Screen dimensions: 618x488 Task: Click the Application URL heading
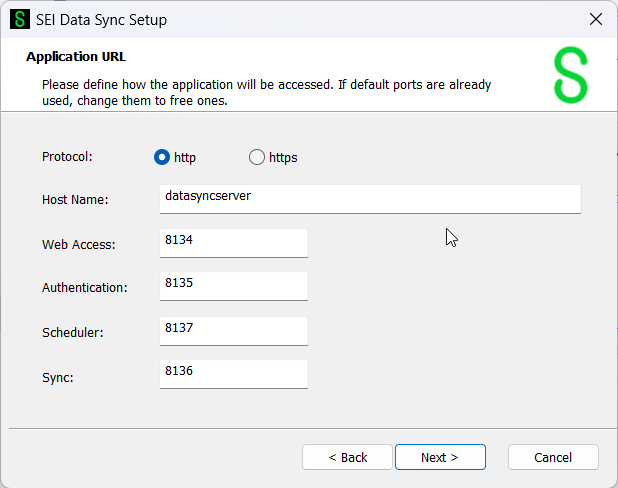coord(76,57)
